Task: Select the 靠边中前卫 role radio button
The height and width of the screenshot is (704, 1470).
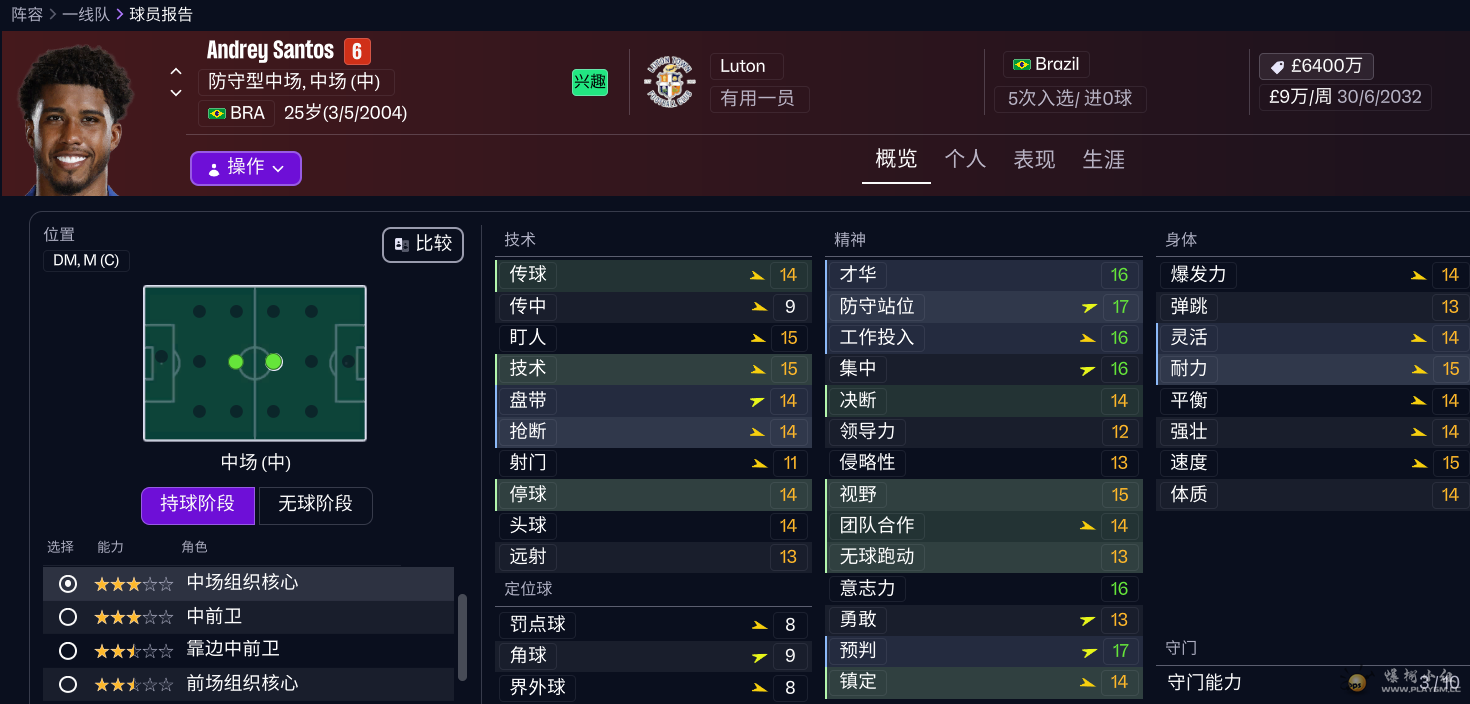Action: (x=68, y=651)
